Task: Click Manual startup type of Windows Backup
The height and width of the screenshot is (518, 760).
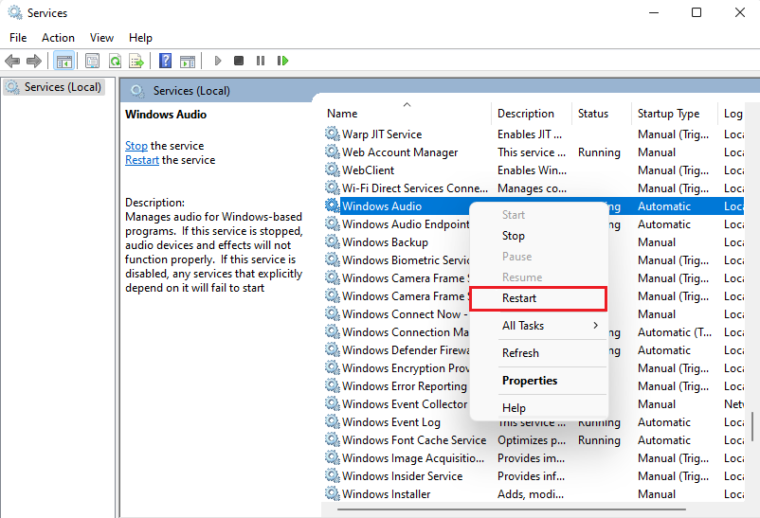Action: pos(656,242)
